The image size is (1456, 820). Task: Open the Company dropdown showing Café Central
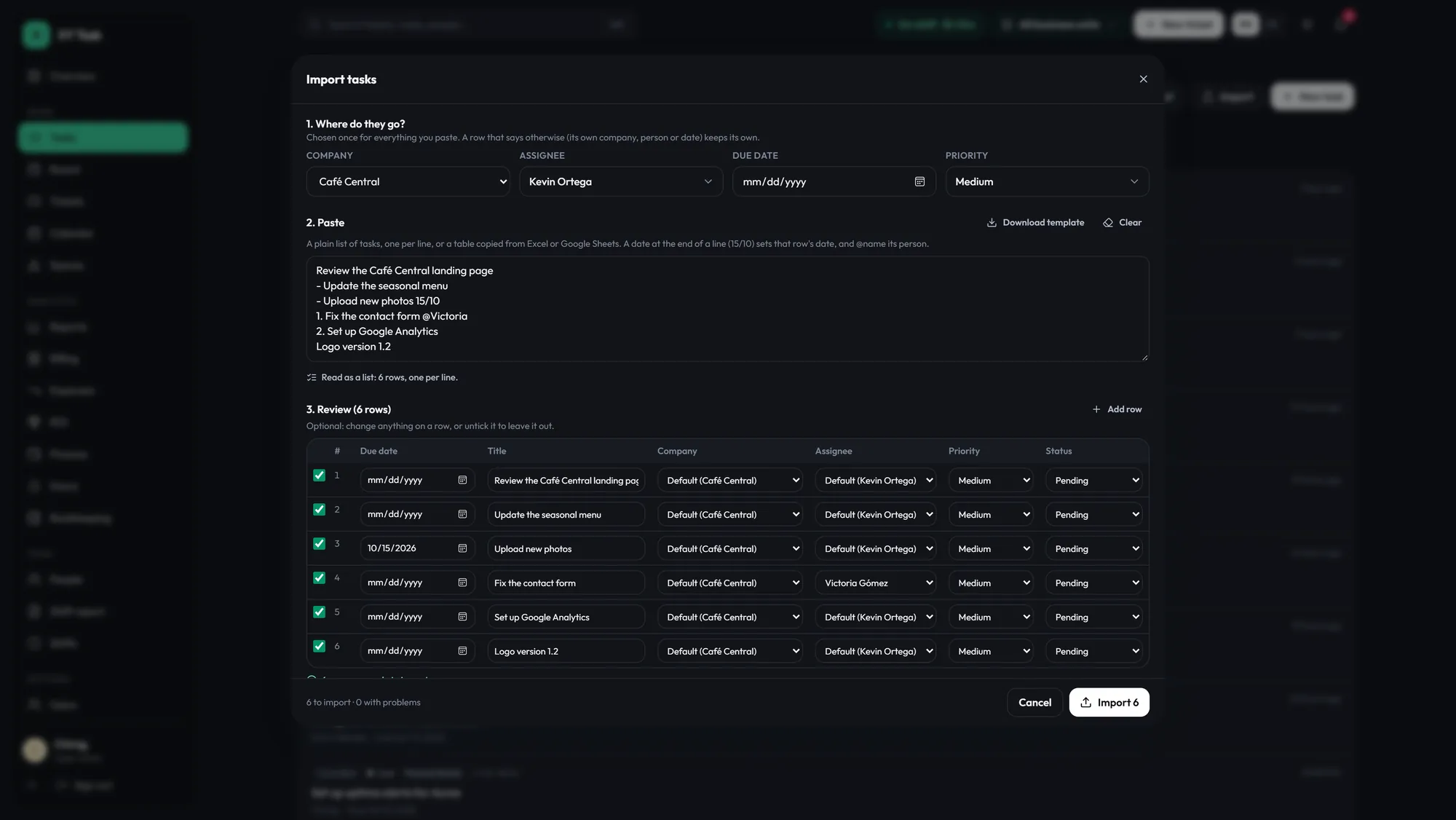coord(408,181)
